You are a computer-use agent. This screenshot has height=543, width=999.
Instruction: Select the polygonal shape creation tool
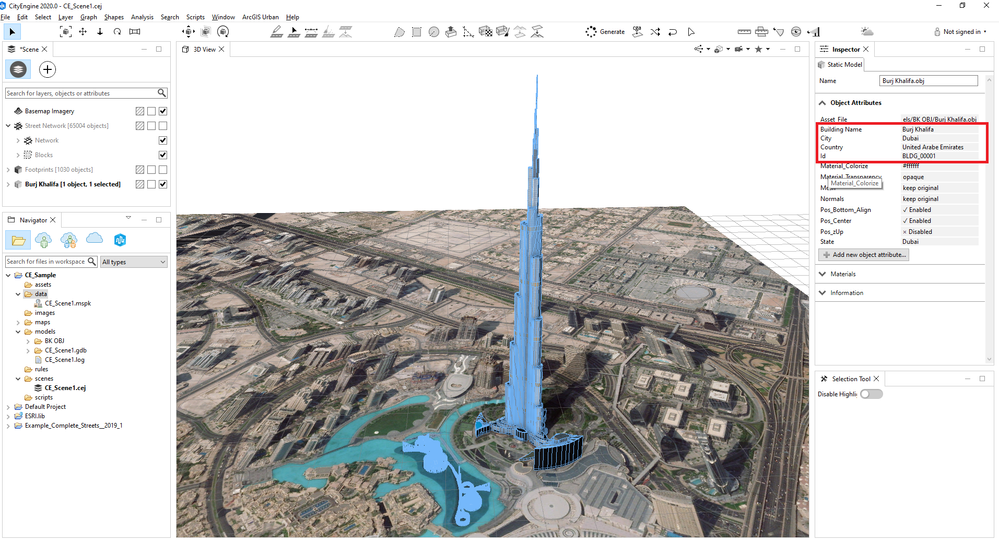[399, 32]
